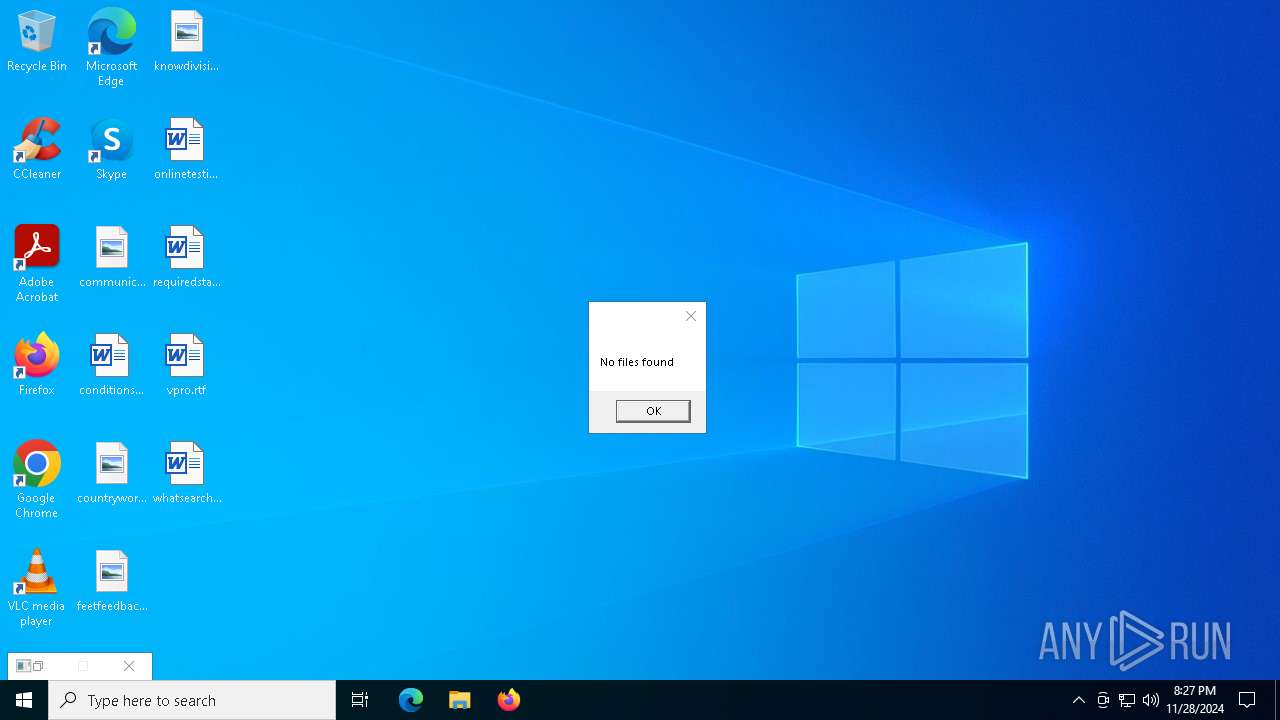Select the feetfeedbac... image file
Screen dimensions: 1280x720
point(112,581)
